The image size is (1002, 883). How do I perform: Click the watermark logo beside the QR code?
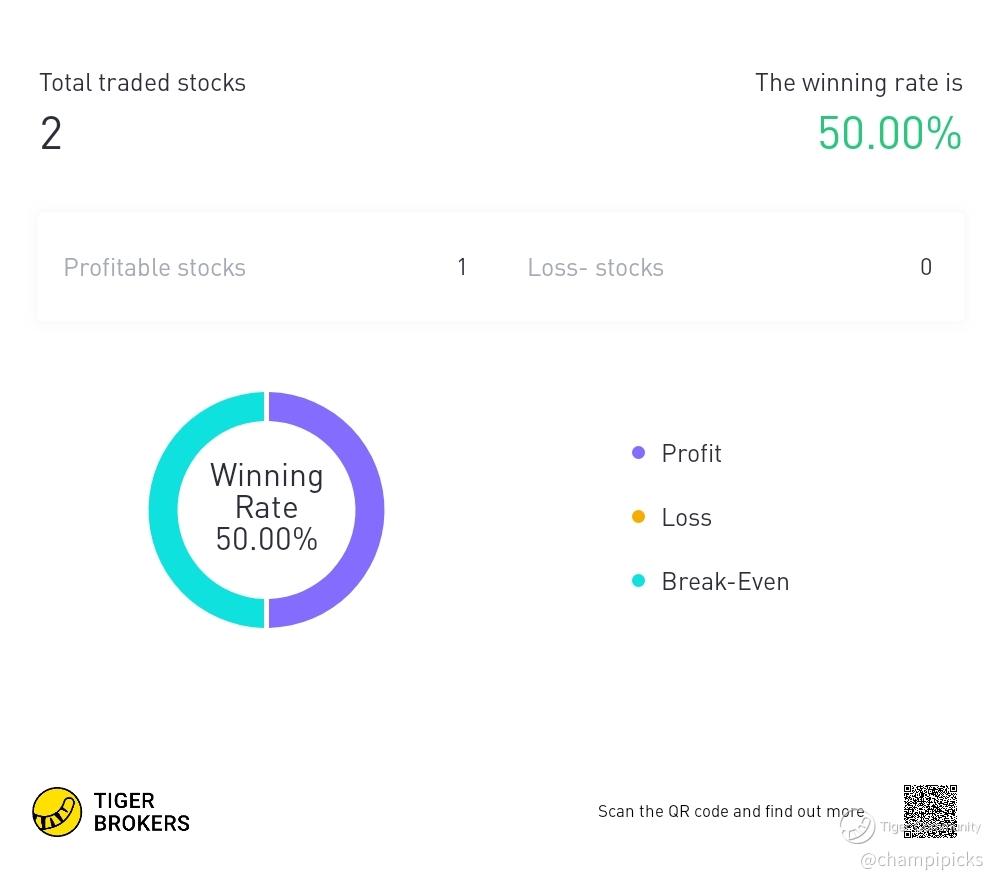pyautogui.click(x=857, y=827)
